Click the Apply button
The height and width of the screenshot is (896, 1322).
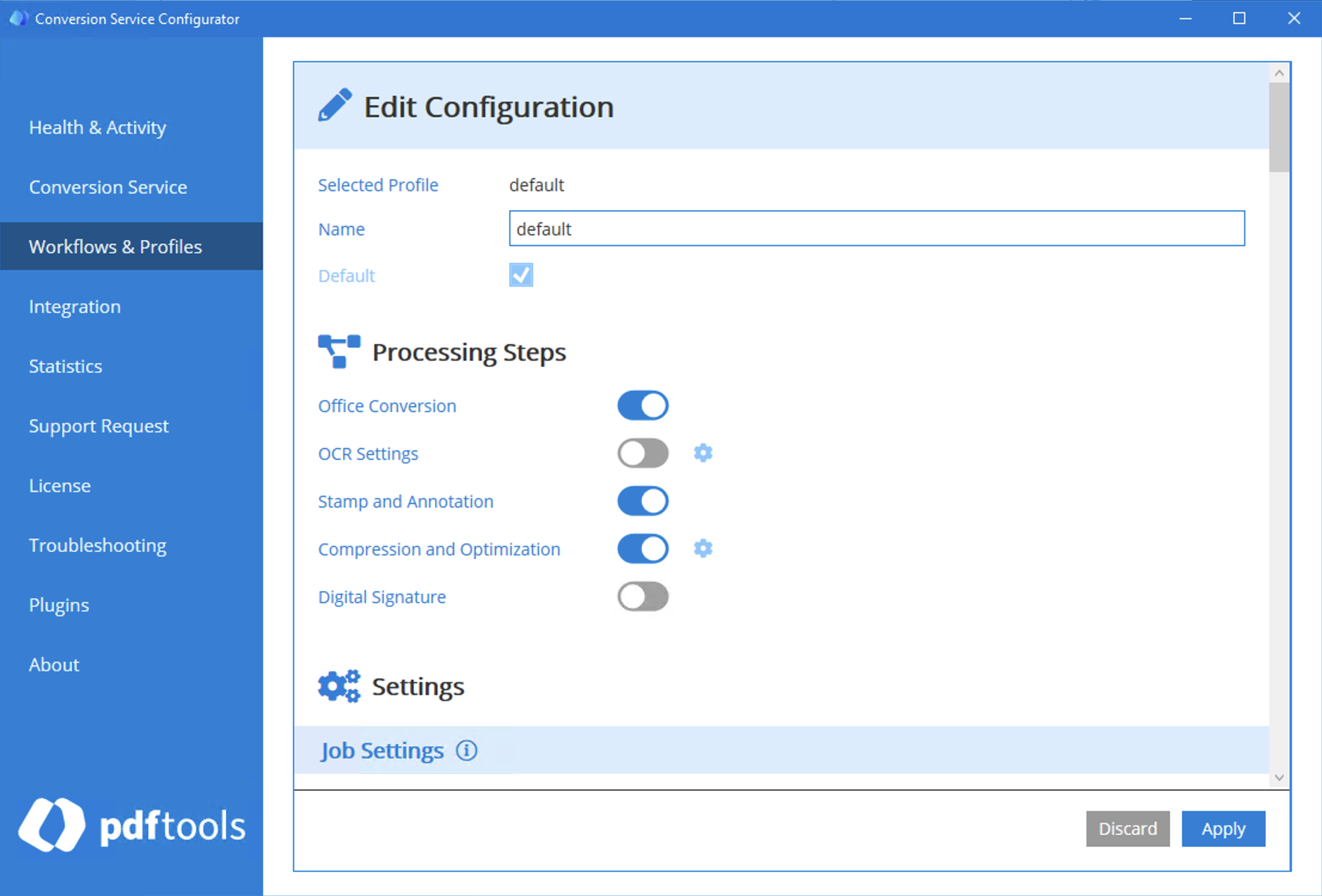(1223, 829)
